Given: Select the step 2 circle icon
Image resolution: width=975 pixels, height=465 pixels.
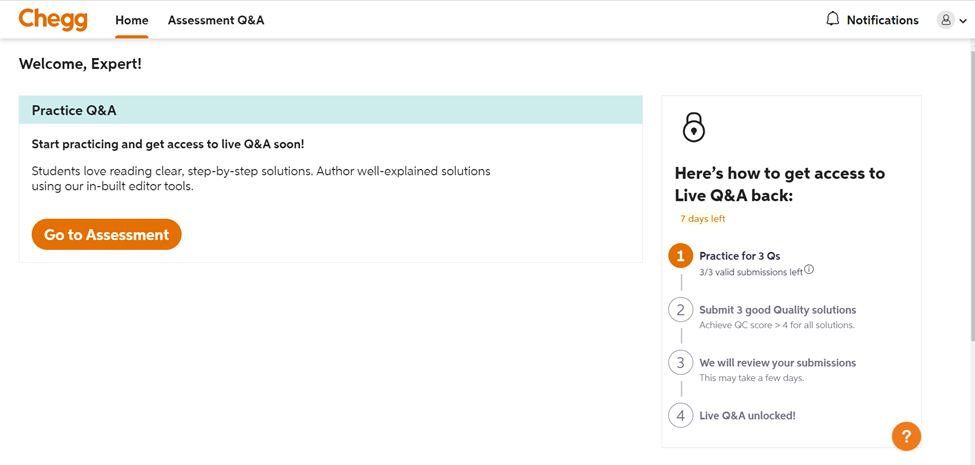Looking at the screenshot, I should 680,310.
